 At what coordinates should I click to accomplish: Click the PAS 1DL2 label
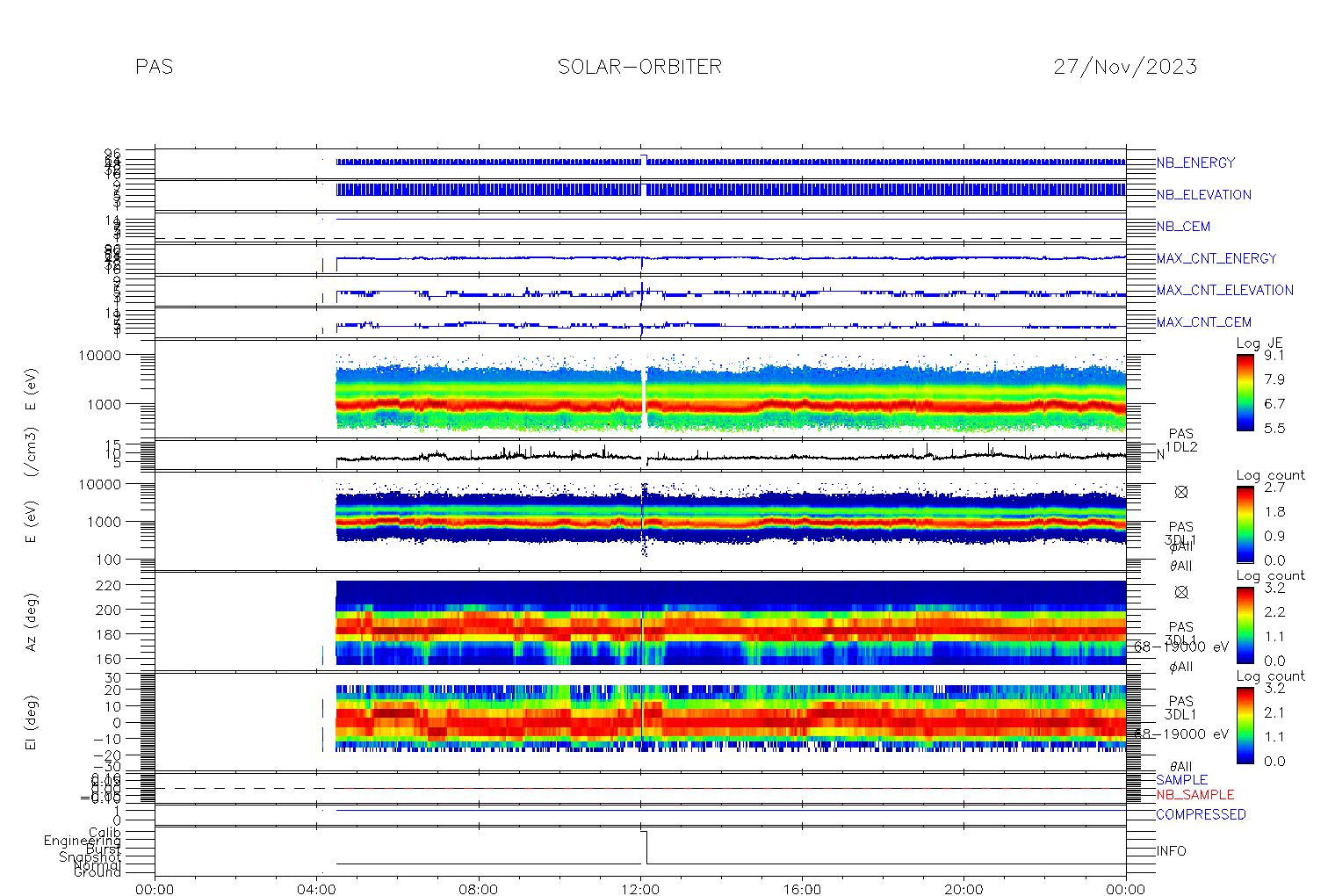tap(1181, 441)
